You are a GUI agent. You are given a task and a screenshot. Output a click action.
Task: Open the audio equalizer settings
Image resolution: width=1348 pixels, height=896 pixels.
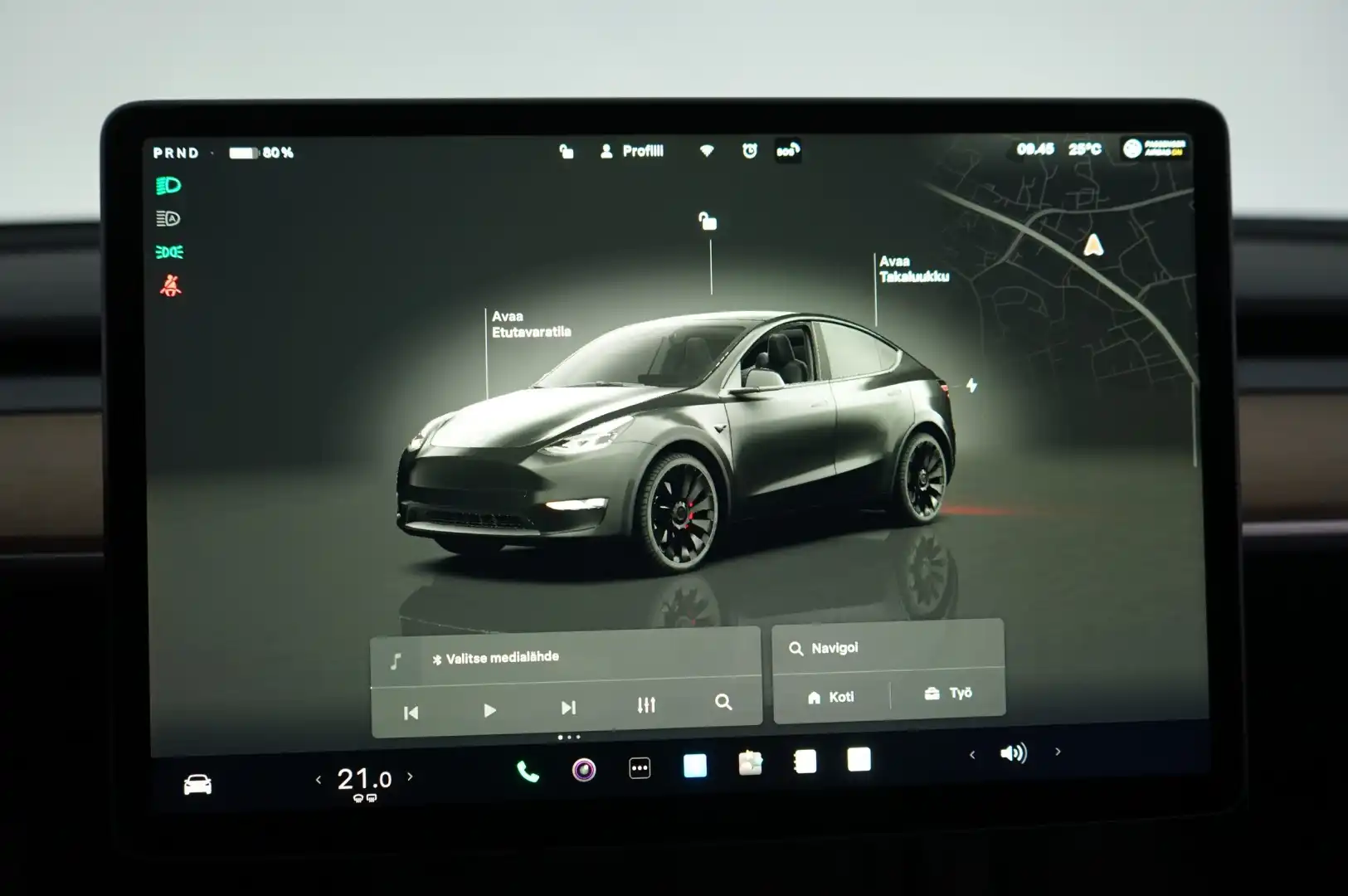point(646,705)
